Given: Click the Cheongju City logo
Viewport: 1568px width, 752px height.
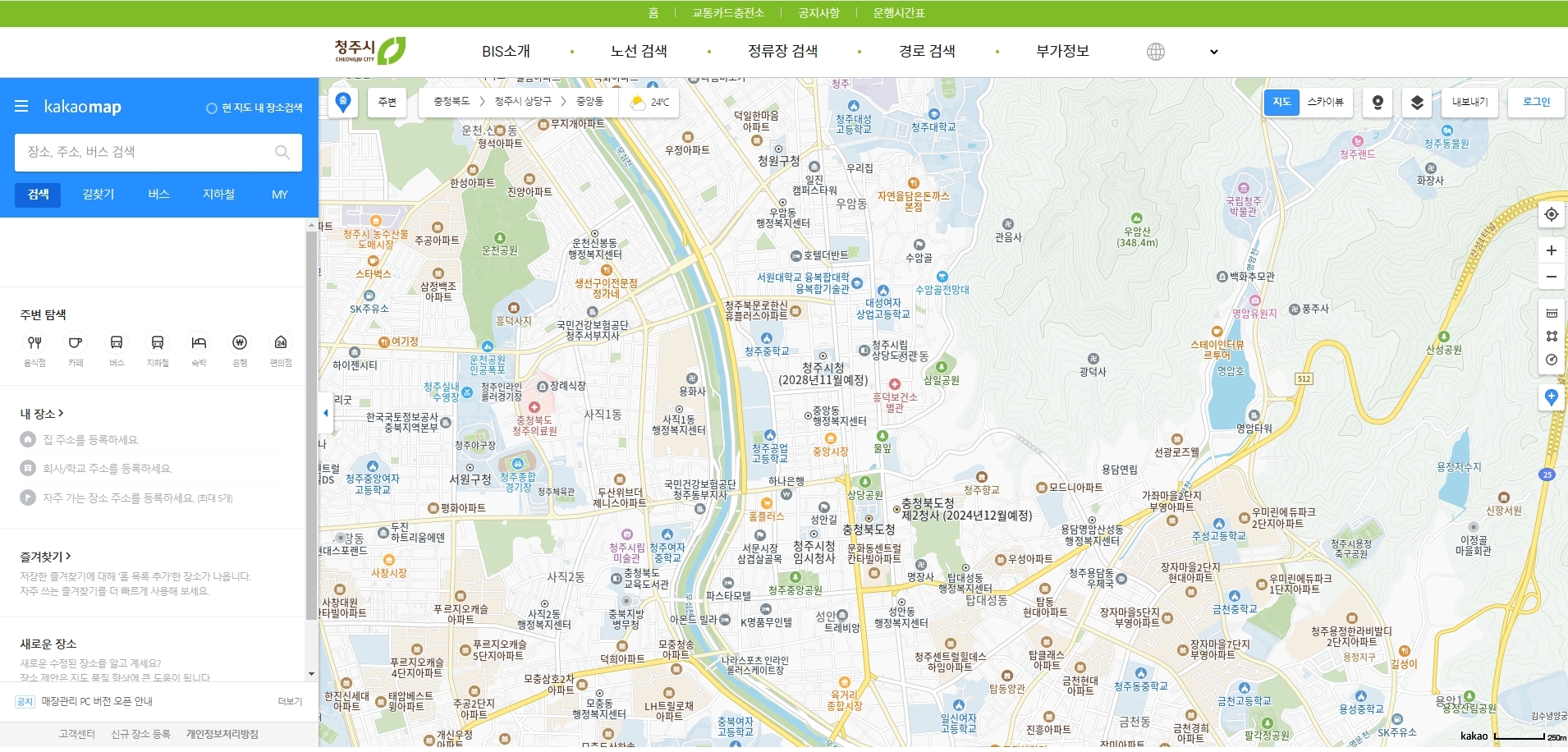Looking at the screenshot, I should point(369,51).
